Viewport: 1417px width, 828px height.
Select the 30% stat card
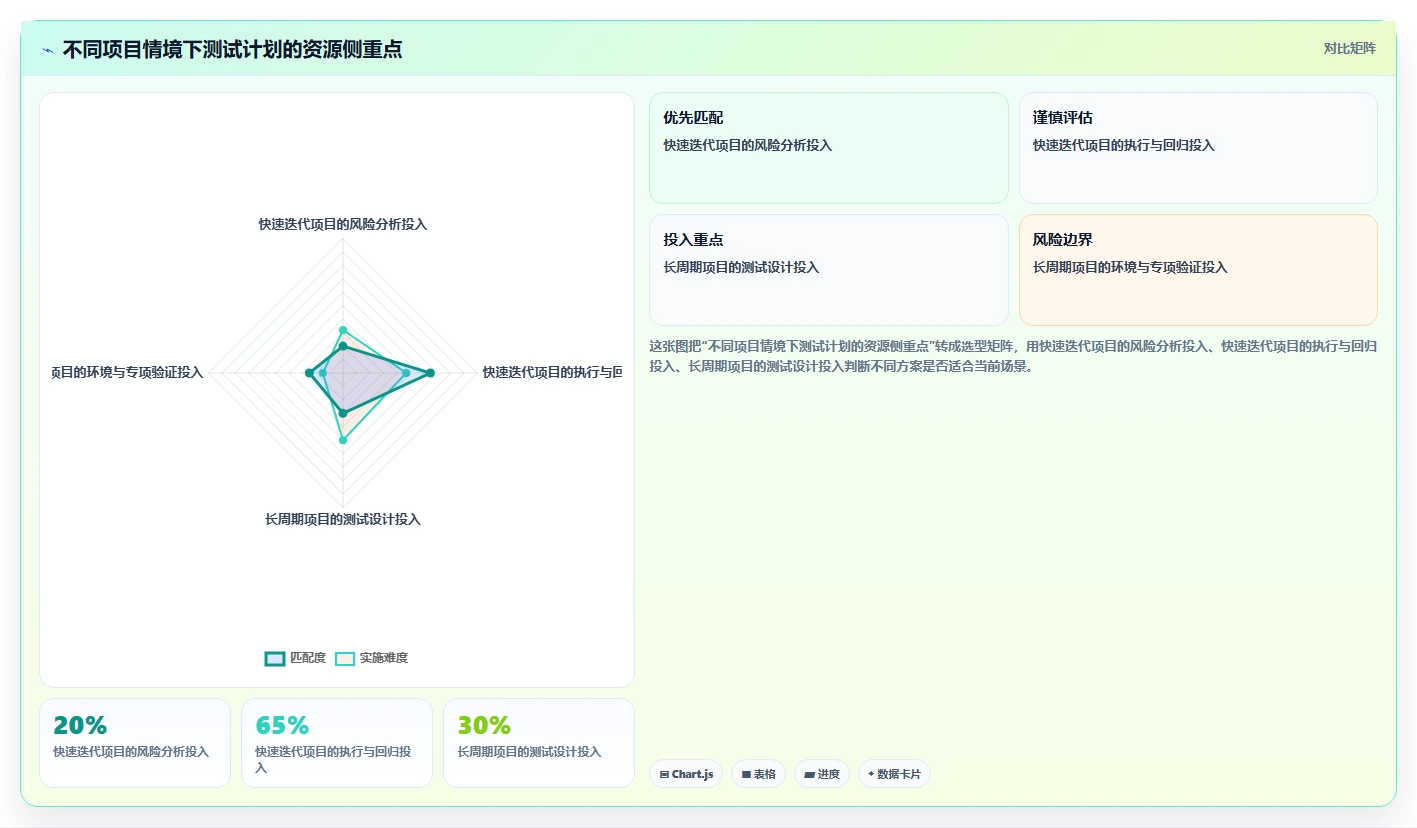(539, 743)
